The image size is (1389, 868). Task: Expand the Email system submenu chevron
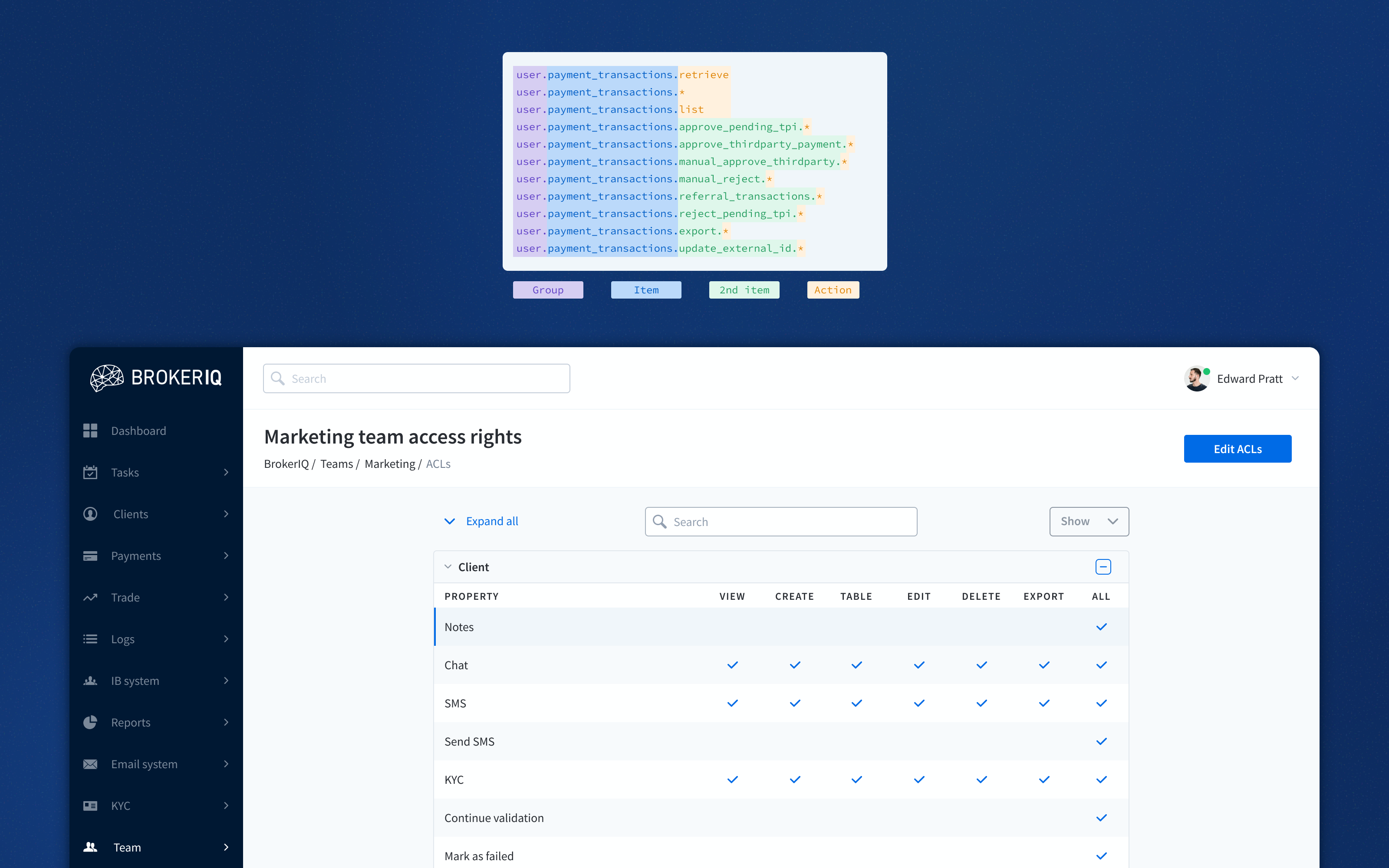coord(226,764)
